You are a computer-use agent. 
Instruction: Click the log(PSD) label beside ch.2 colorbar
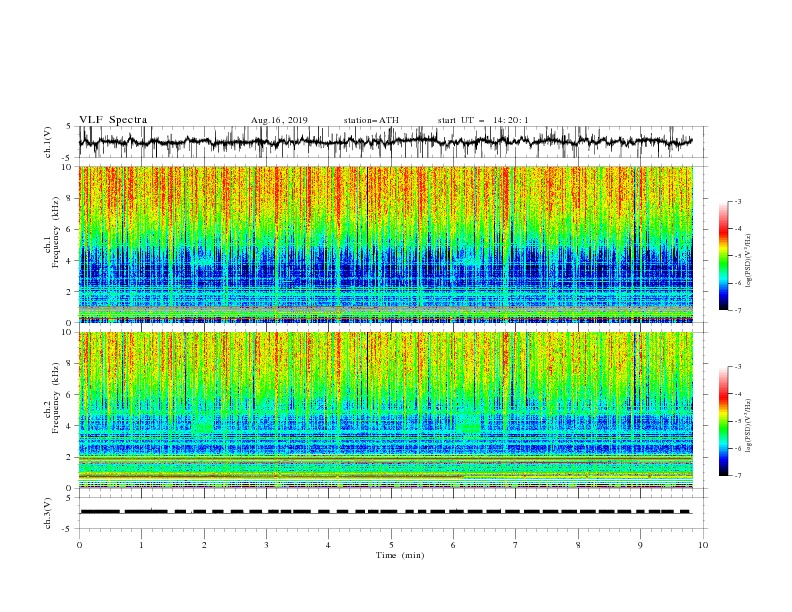tap(749, 426)
